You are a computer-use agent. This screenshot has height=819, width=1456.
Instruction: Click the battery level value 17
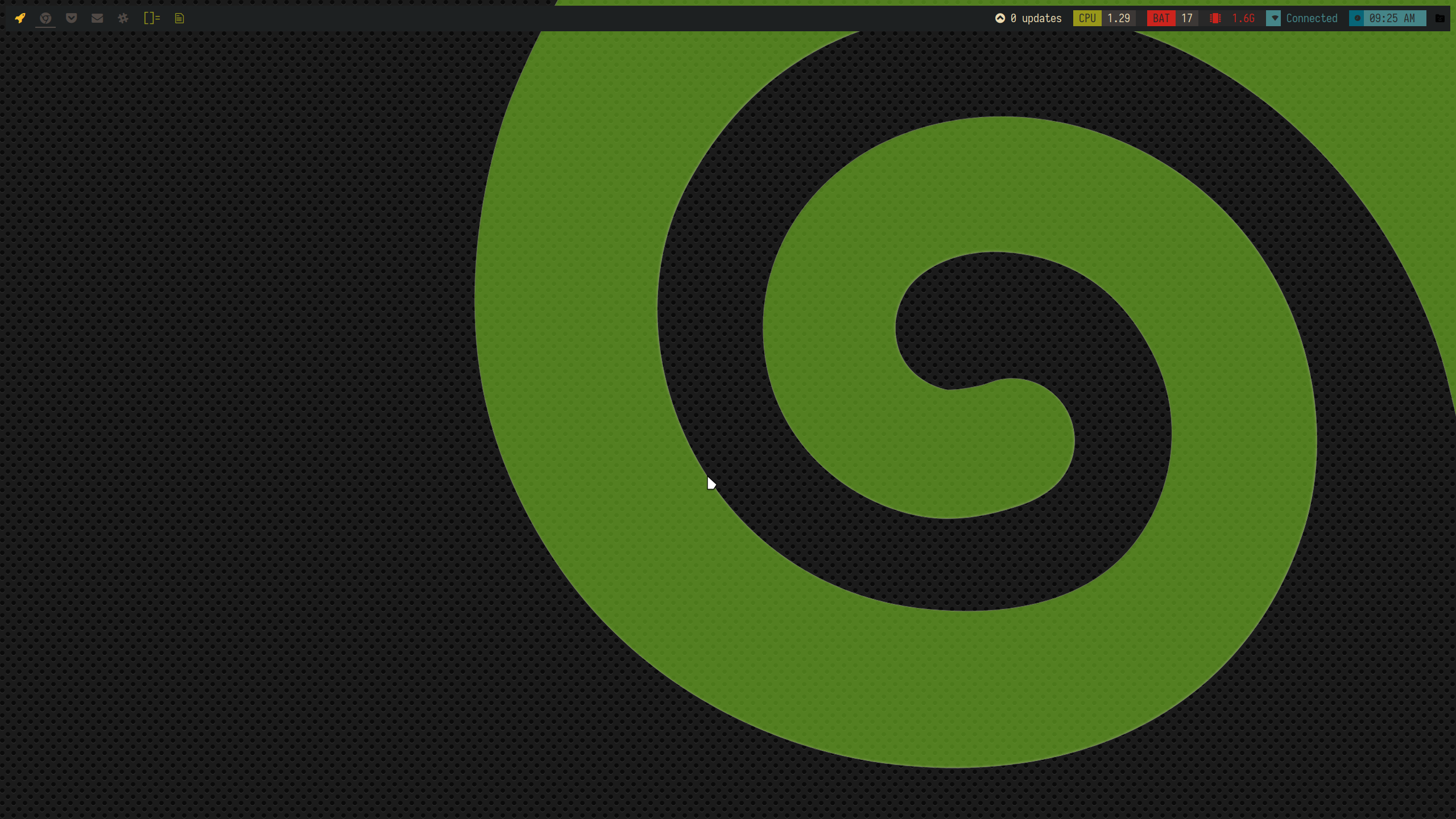point(1186,18)
